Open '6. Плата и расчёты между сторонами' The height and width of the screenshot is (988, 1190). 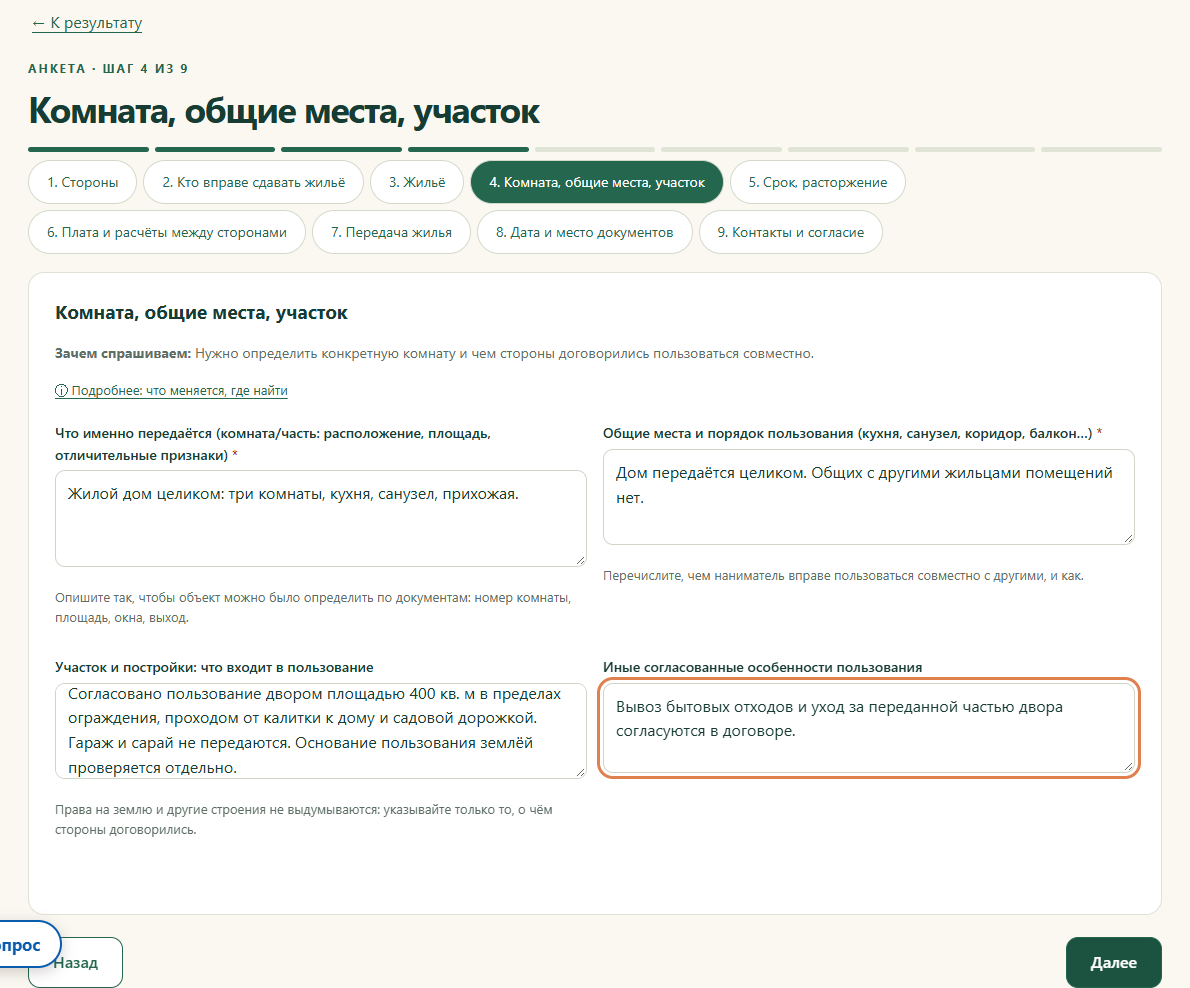167,232
